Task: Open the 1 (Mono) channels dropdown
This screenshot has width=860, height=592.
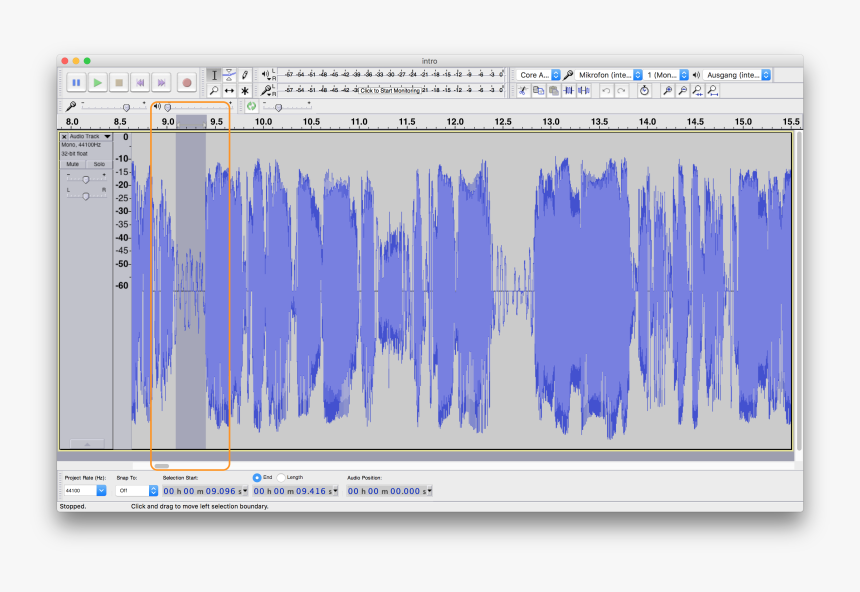Action: [667, 75]
